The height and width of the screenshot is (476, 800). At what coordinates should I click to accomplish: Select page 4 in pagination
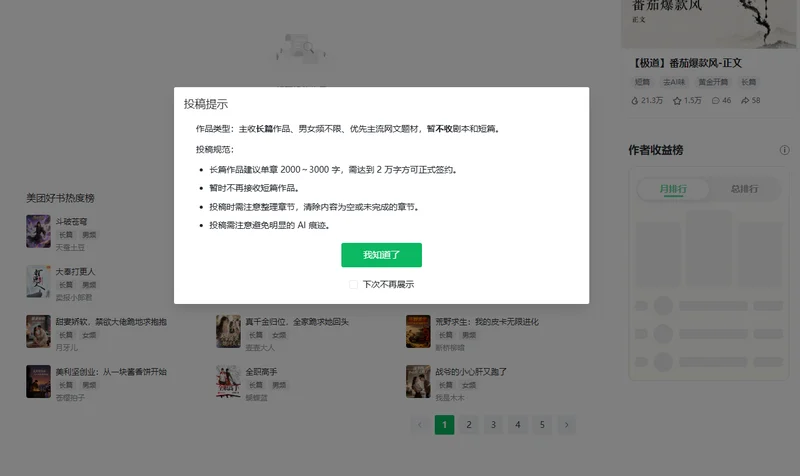(518, 424)
